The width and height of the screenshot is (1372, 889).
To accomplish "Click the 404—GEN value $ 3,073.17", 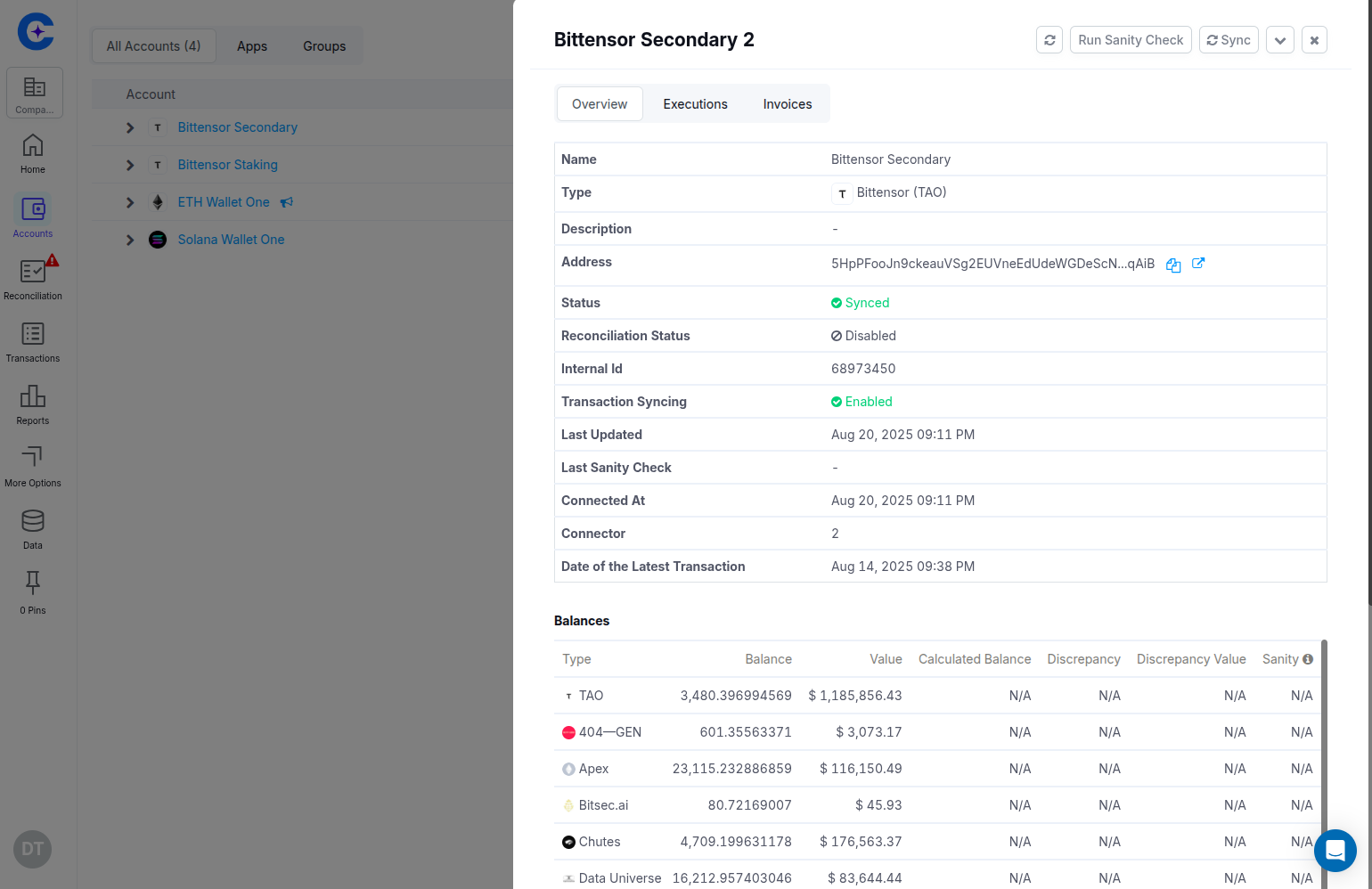I will tap(869, 732).
